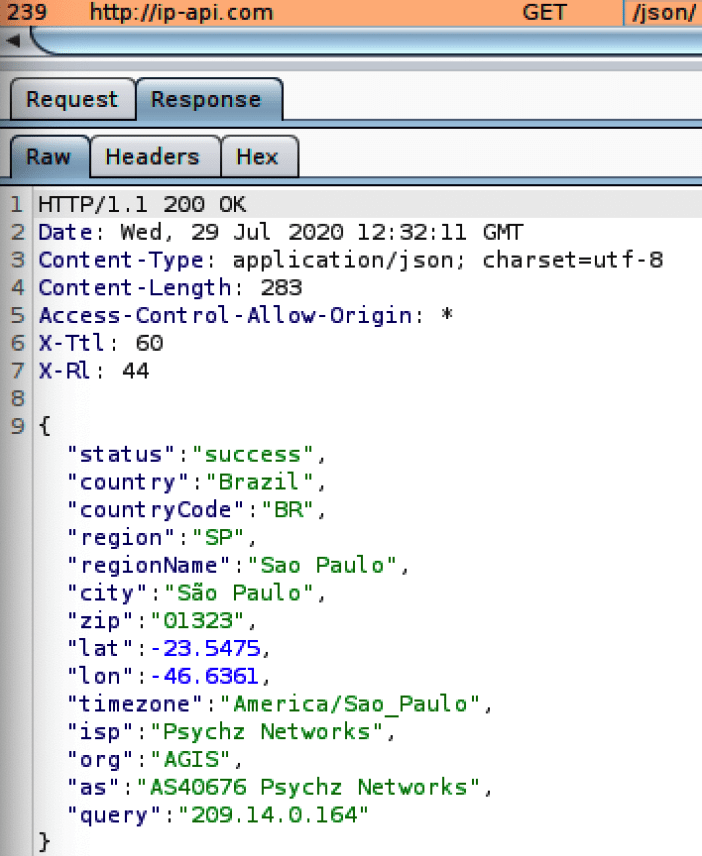Select the Response tab
The width and height of the screenshot is (702, 856).
[209, 99]
